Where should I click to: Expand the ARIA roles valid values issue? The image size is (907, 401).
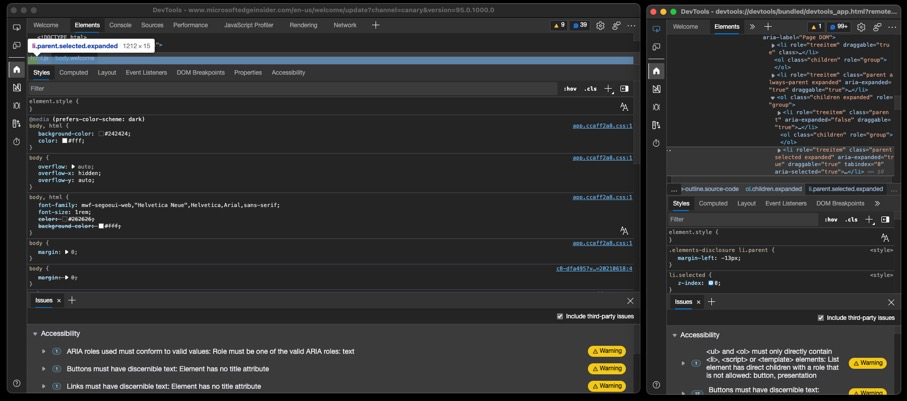pos(44,352)
